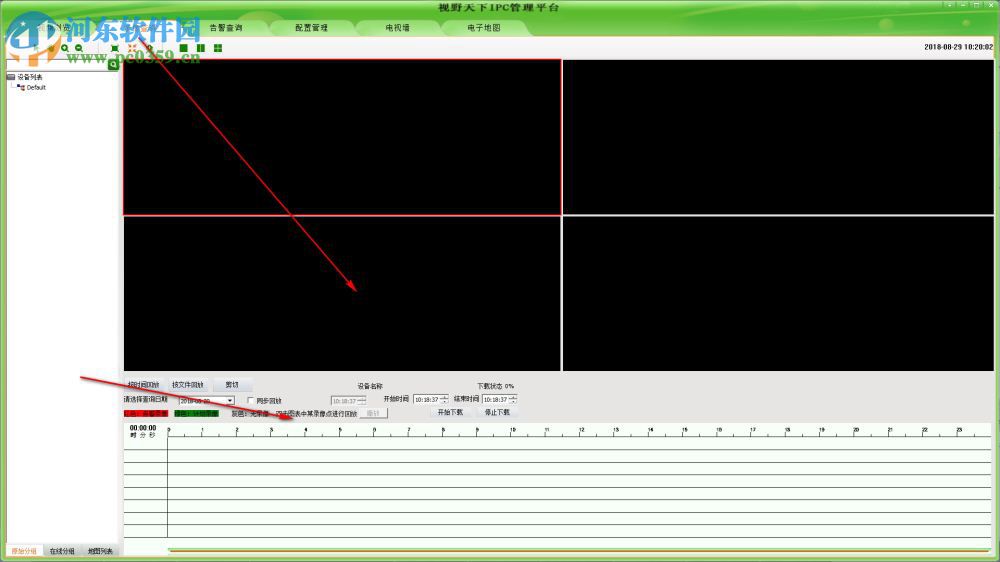Click hour 12 on the timeline ruler

581,430
